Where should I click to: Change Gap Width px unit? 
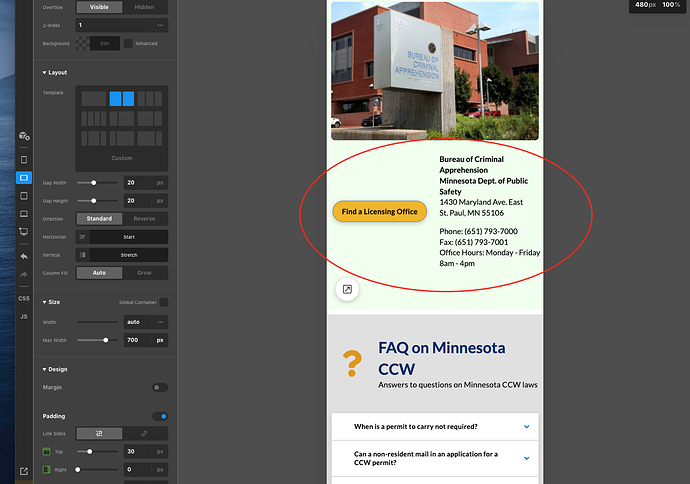coord(160,183)
